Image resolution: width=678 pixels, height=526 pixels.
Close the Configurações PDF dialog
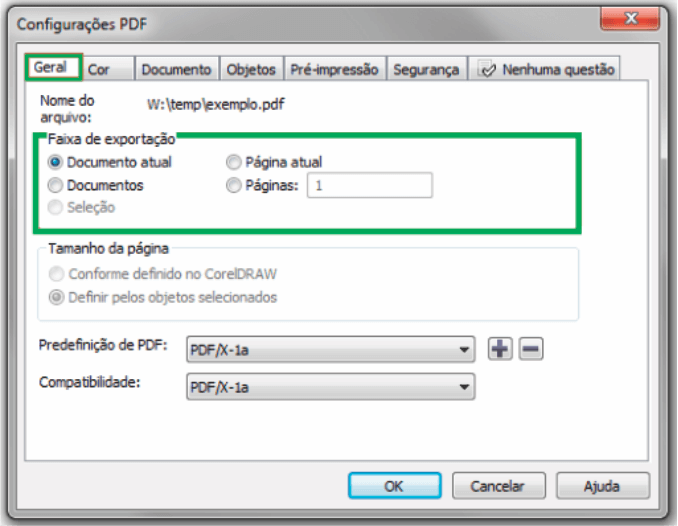point(630,18)
